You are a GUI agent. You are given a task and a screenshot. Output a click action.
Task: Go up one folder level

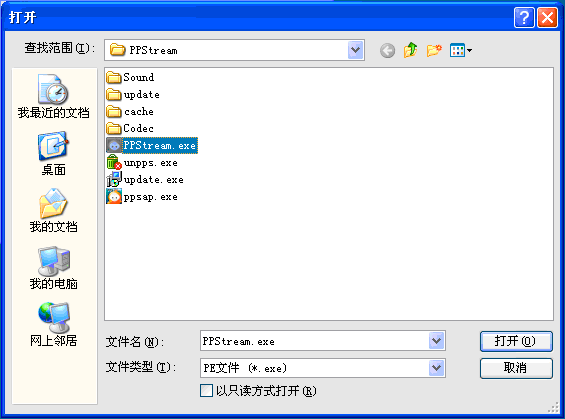pyautogui.click(x=410, y=50)
